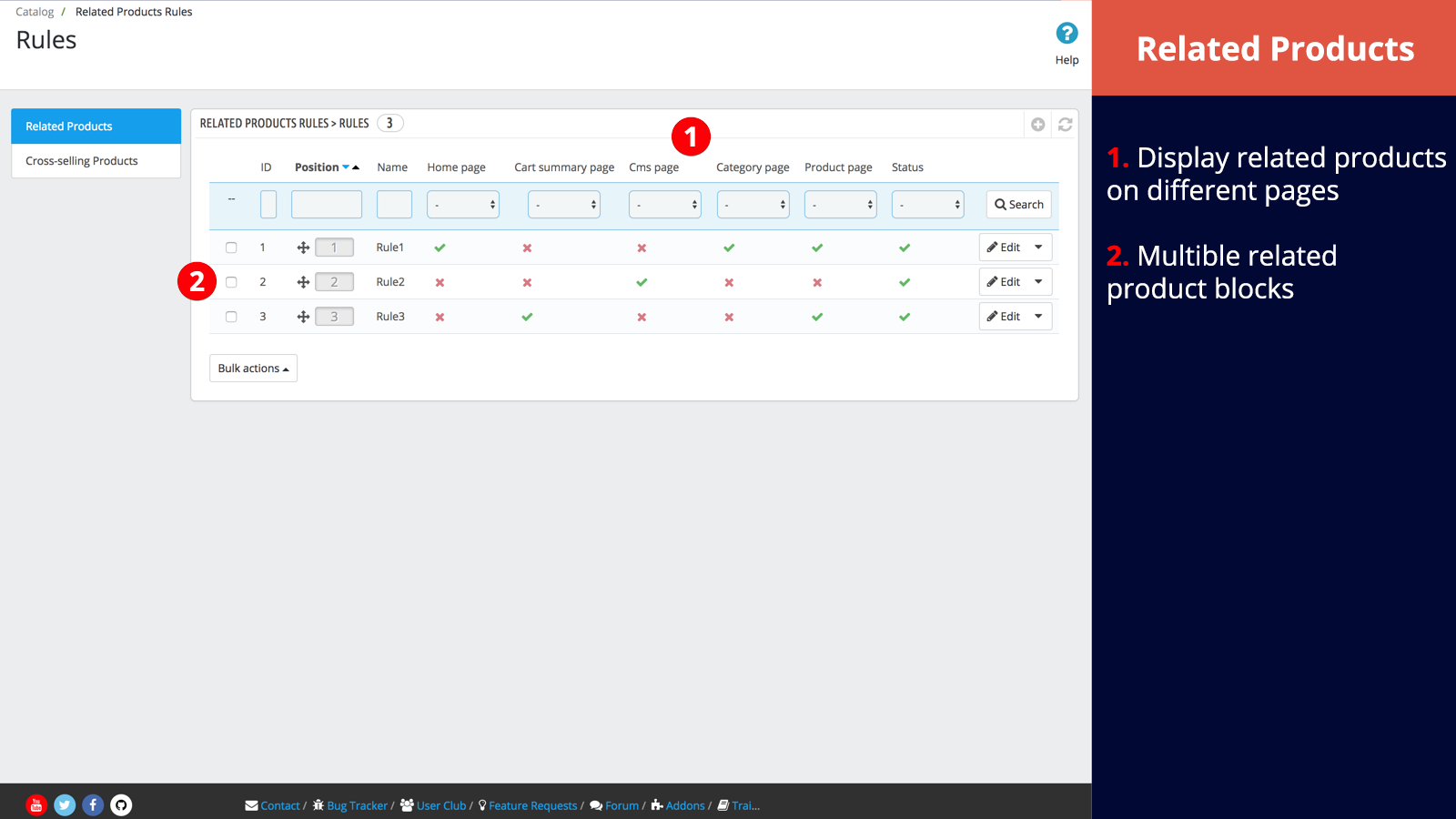Open the Bulk actions menu
This screenshot has width=1456, height=819.
[x=253, y=369]
